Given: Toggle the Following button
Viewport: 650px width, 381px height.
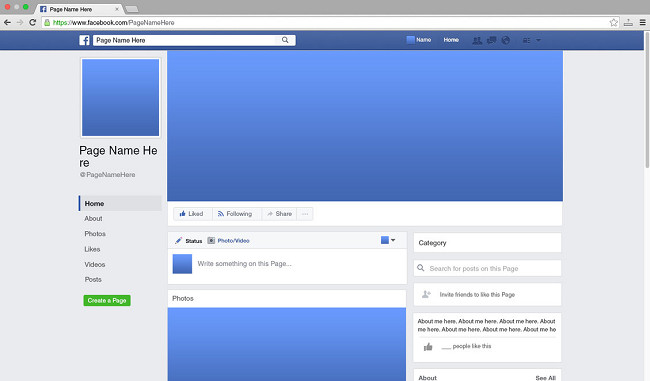Looking at the screenshot, I should point(237,214).
